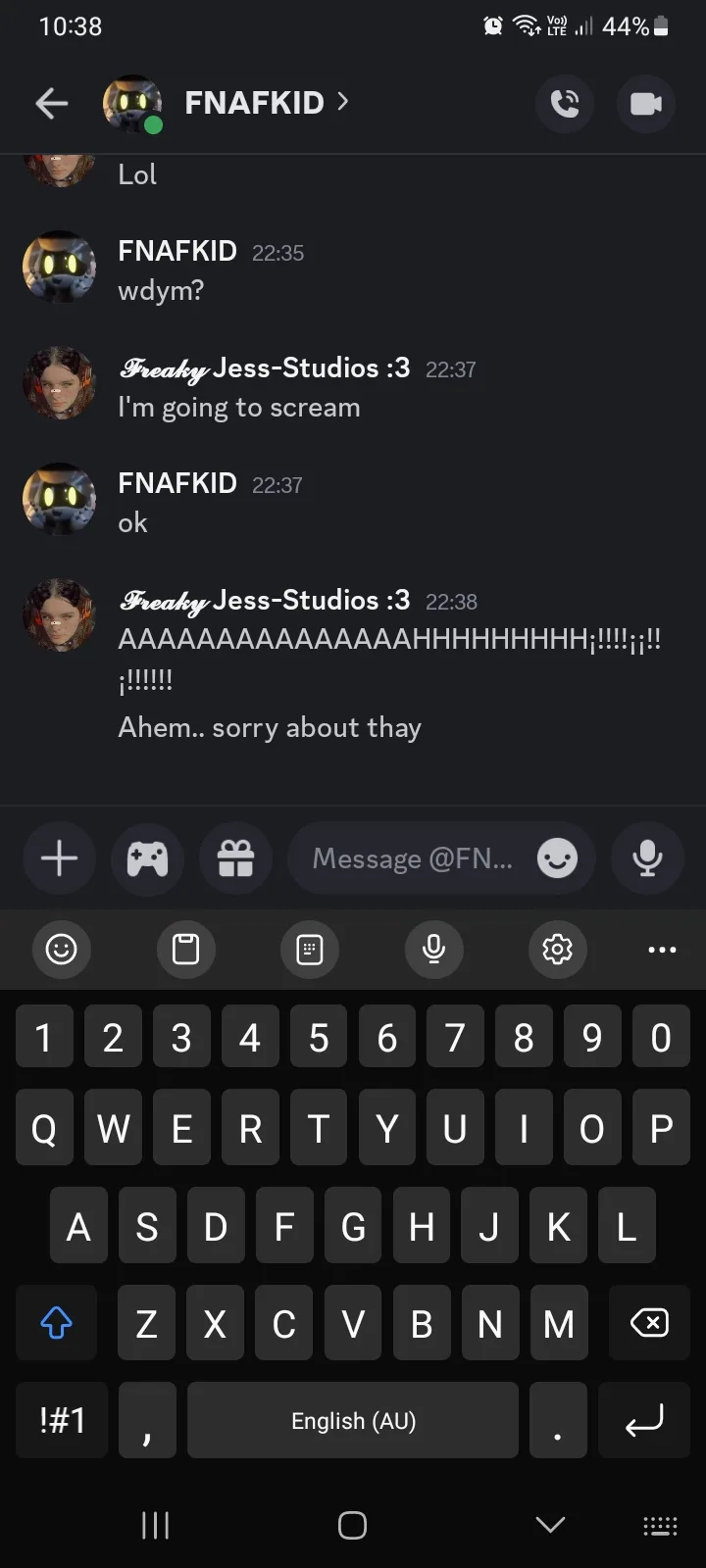Open the game controller activities button

pyautogui.click(x=147, y=858)
